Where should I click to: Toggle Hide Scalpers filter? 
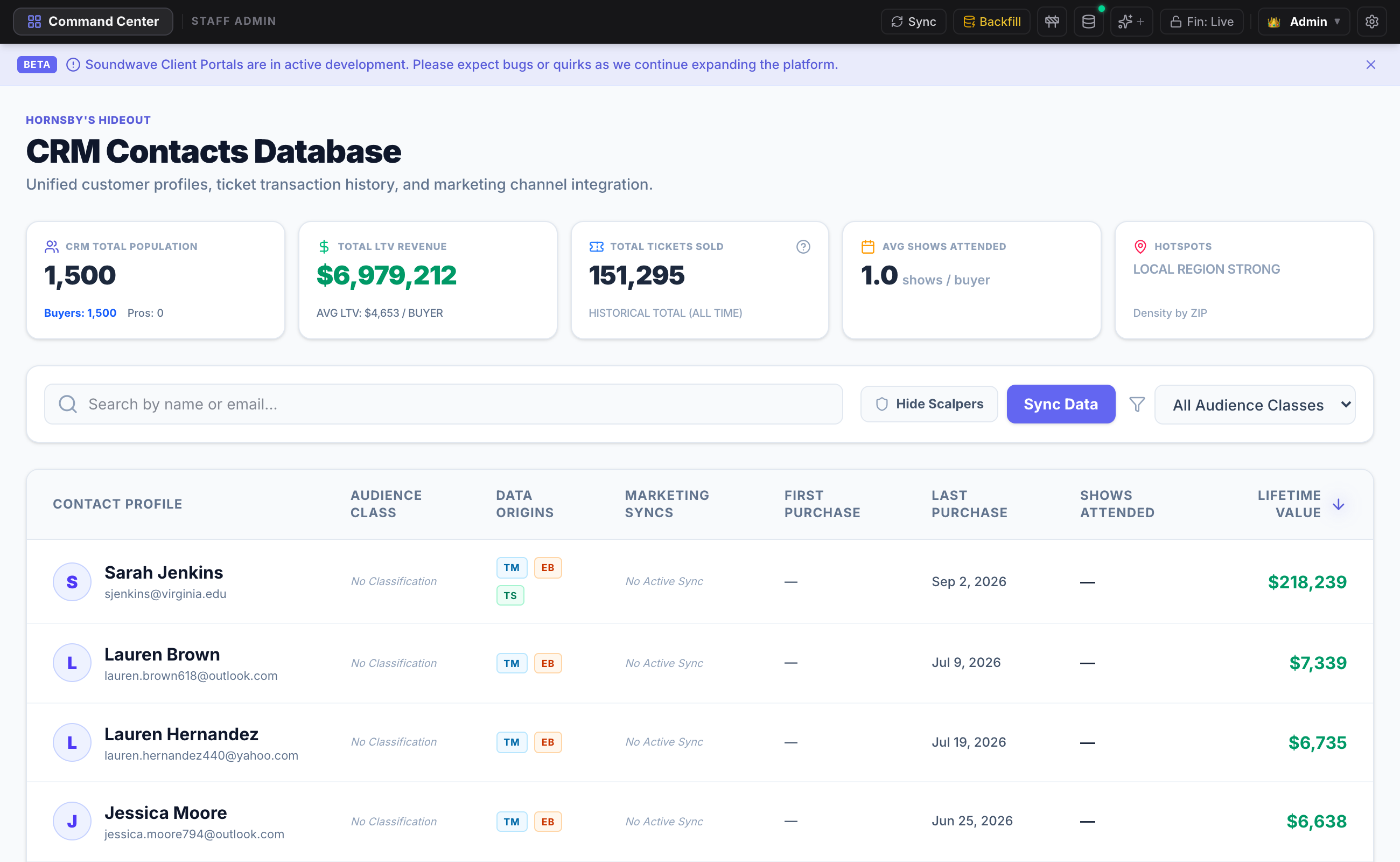[x=929, y=404]
